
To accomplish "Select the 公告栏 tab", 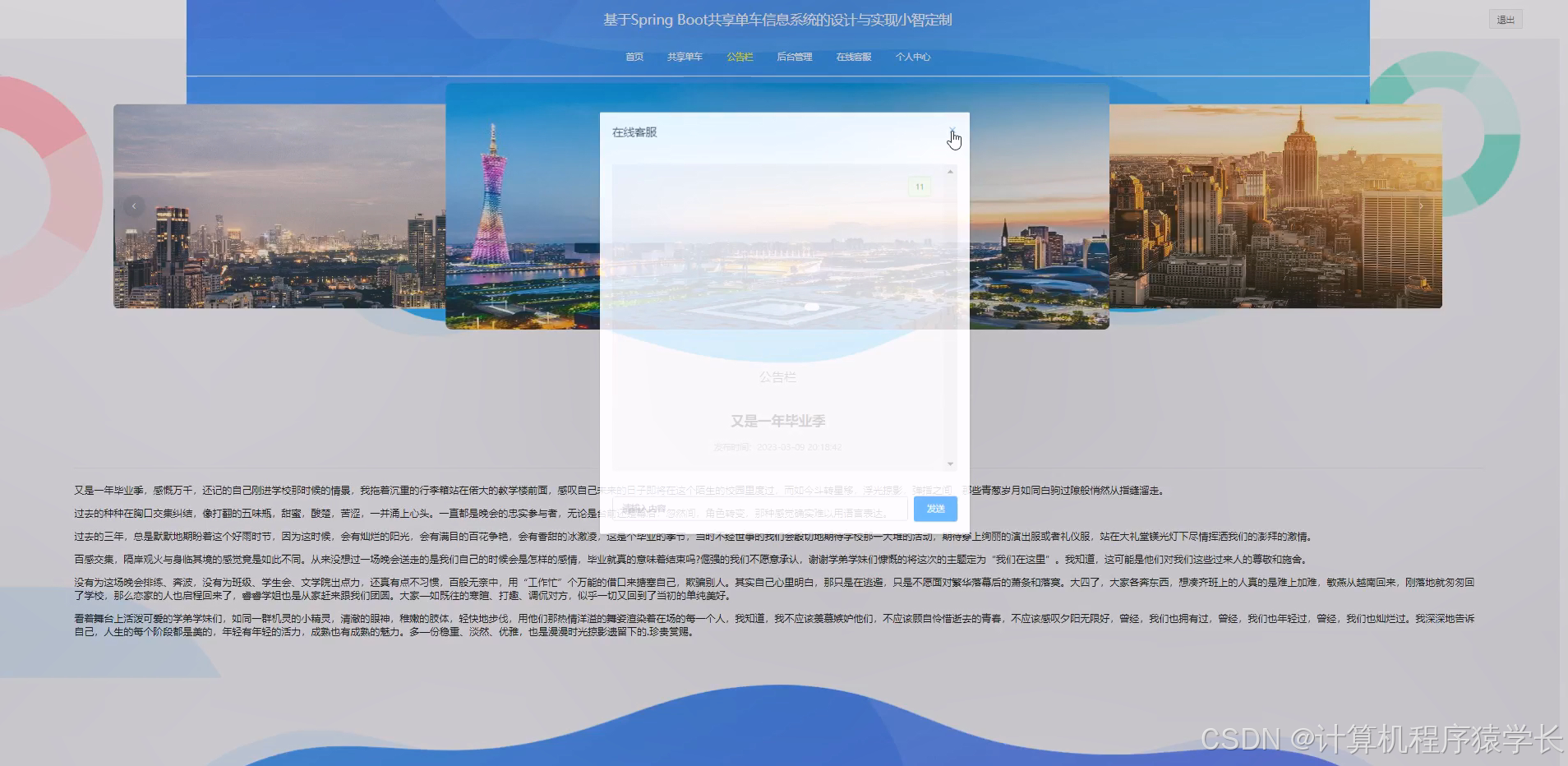I will pyautogui.click(x=740, y=57).
